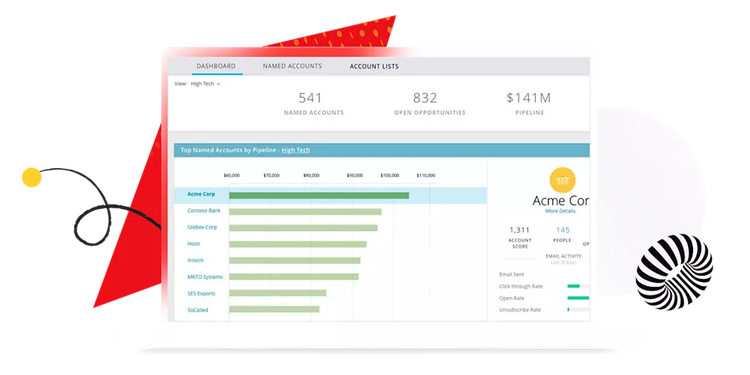Image resolution: width=750 pixels, height=375 pixels.
Task: Switch to the Named Accounts tab
Action: (x=292, y=66)
